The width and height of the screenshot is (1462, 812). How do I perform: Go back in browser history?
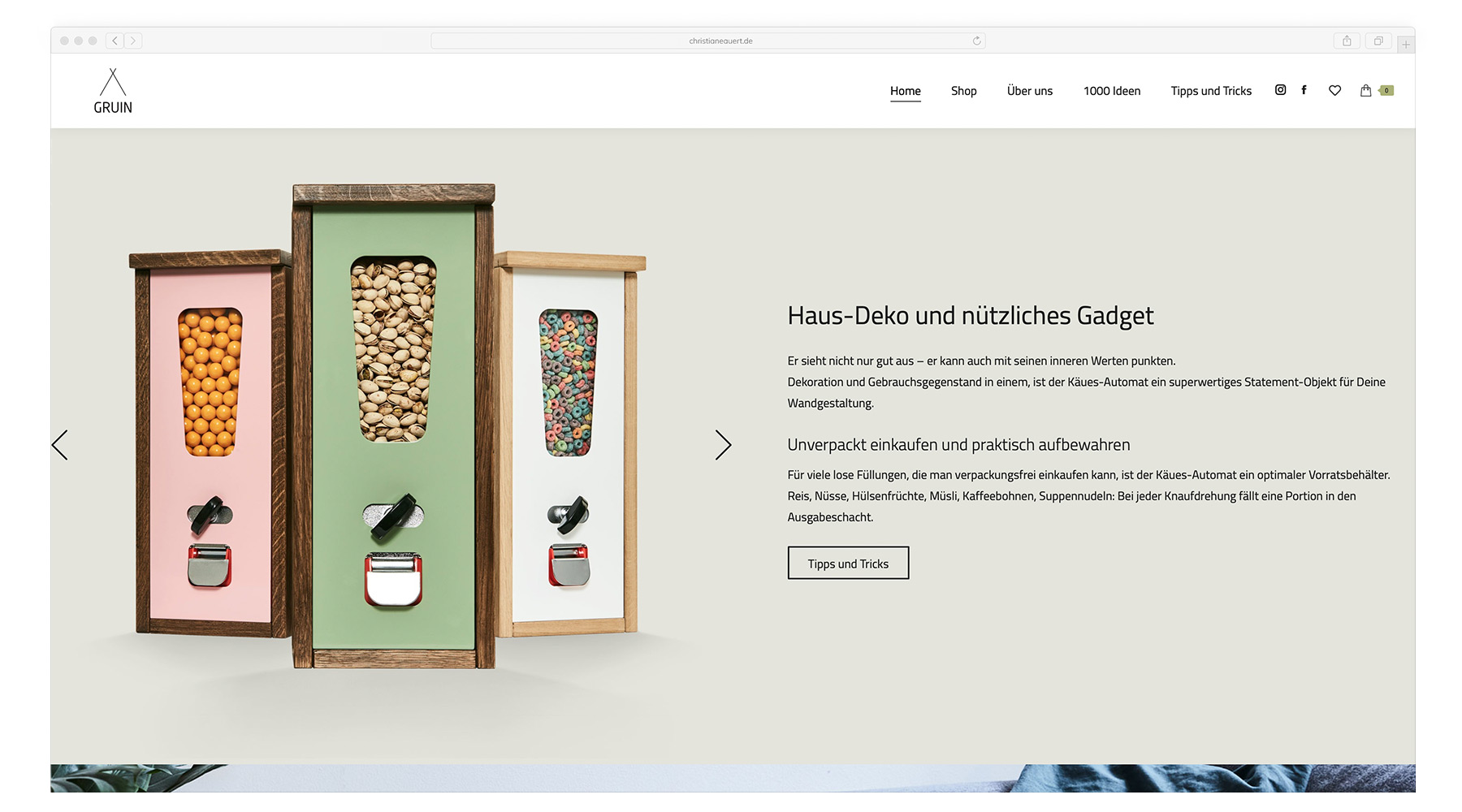115,41
